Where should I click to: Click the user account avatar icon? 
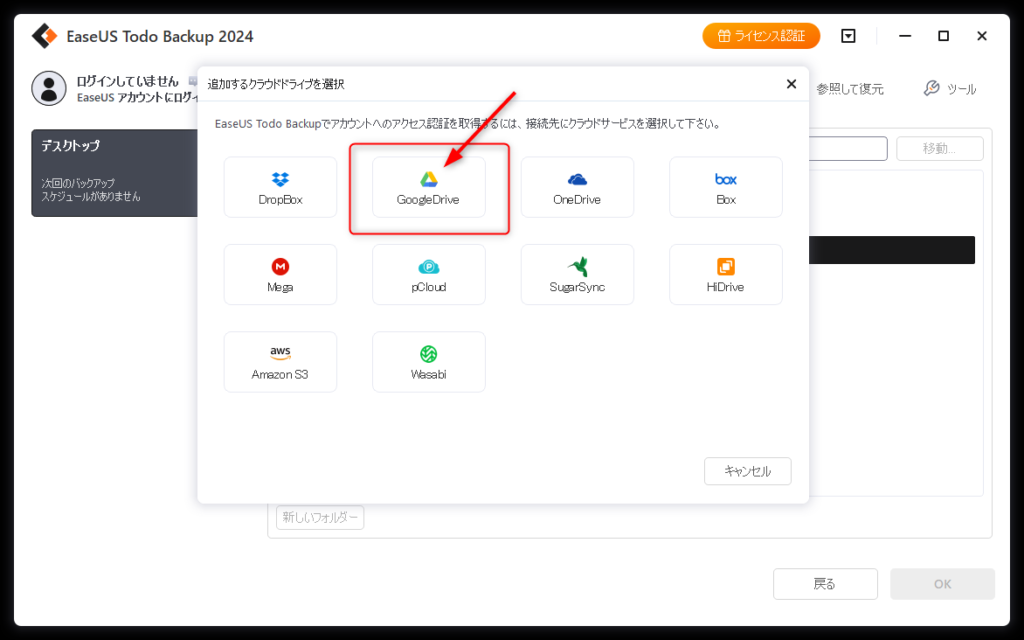(49, 88)
